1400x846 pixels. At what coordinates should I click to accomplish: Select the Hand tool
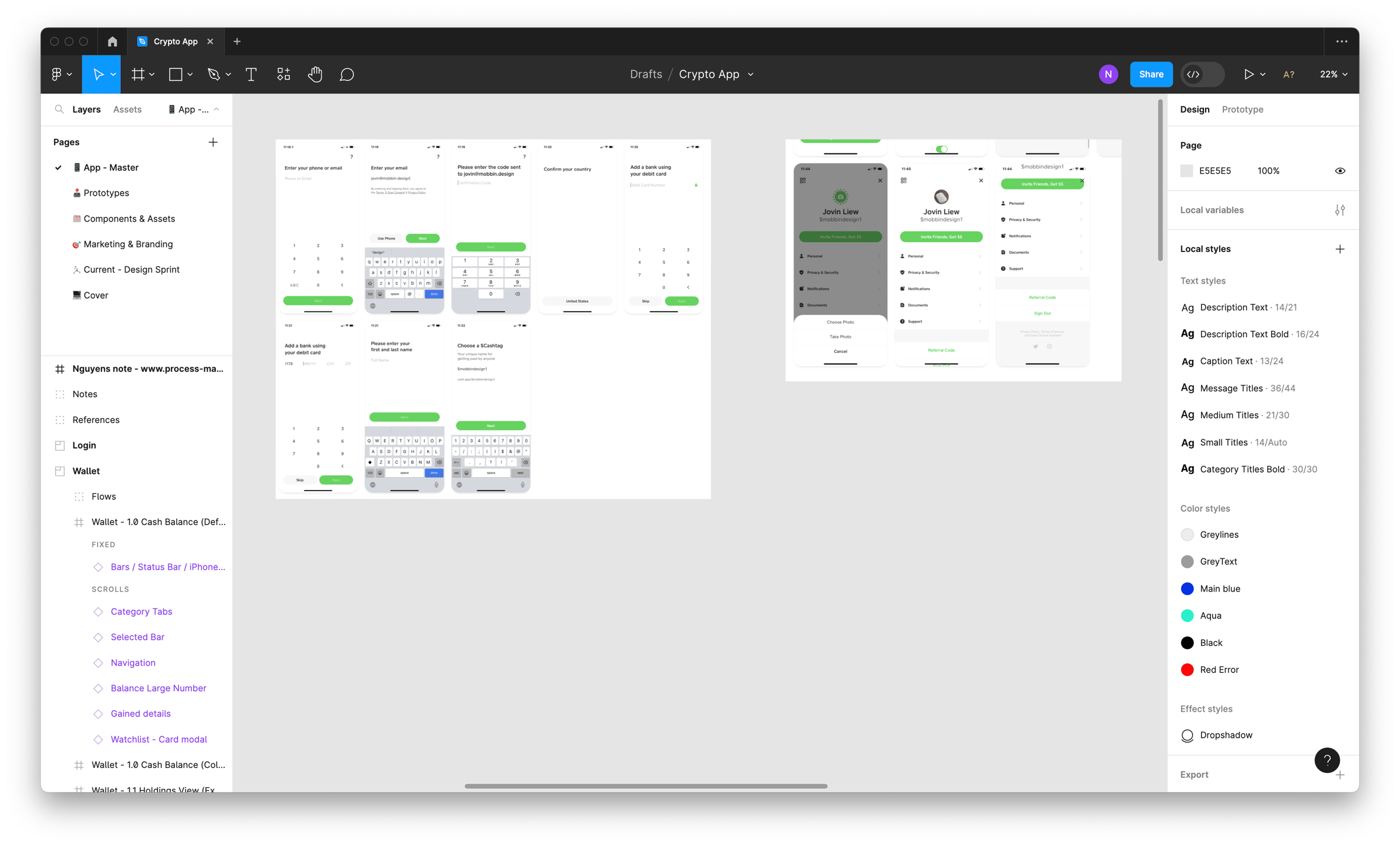[315, 74]
